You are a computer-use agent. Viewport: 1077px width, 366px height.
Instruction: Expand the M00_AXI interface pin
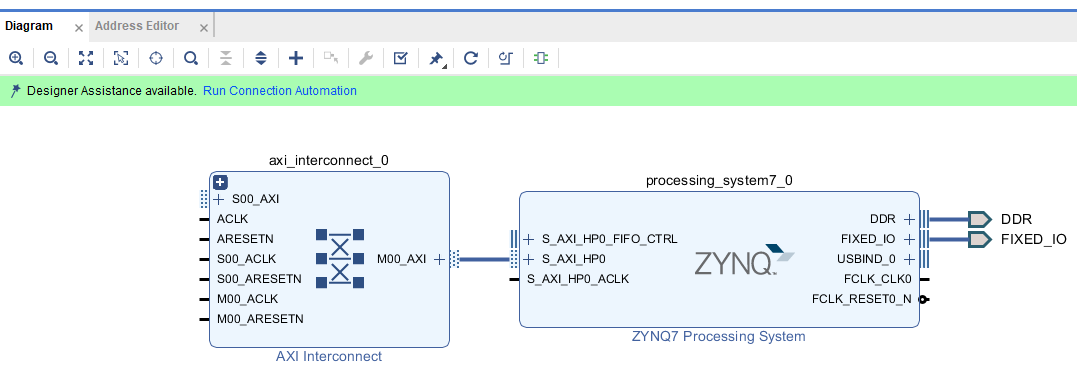440,259
